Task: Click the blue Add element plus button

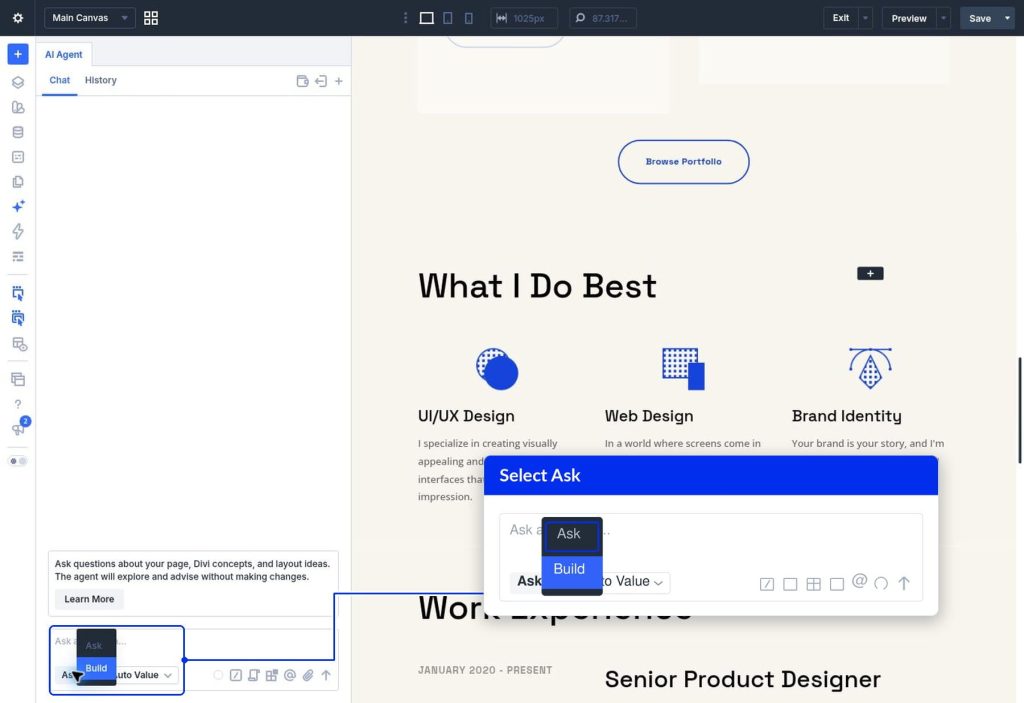Action: [18, 54]
